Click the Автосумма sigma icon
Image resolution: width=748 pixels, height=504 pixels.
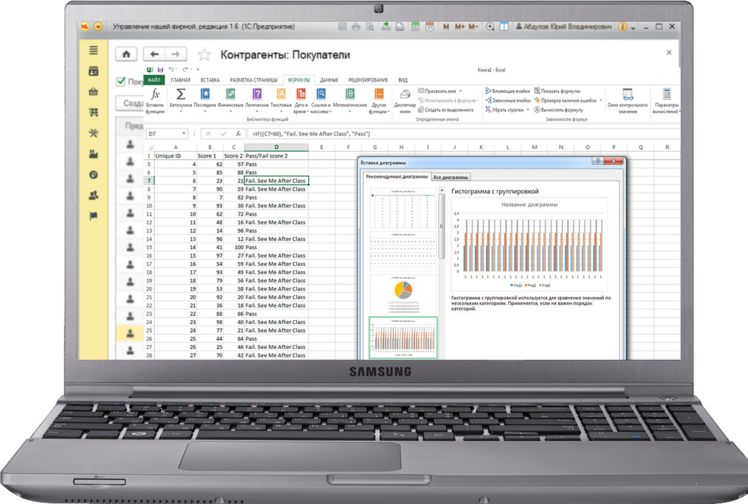click(181, 94)
